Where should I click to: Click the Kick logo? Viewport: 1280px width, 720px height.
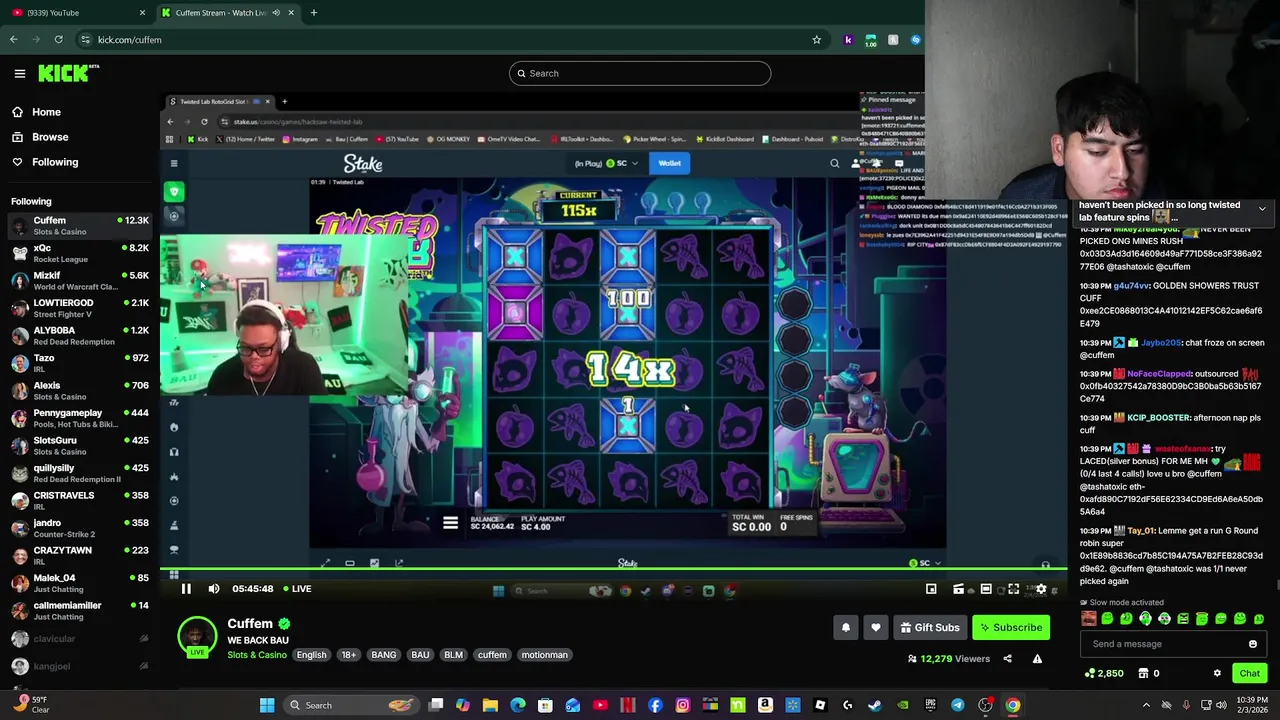click(x=68, y=73)
